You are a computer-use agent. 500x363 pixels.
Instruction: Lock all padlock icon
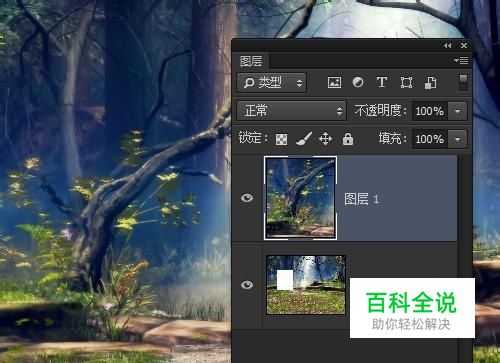coord(348,139)
